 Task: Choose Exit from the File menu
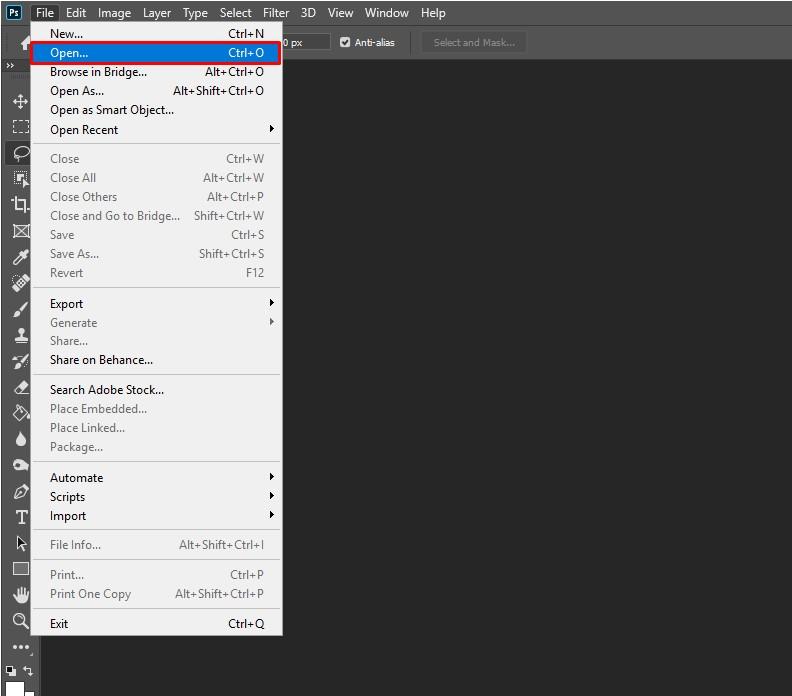157,624
